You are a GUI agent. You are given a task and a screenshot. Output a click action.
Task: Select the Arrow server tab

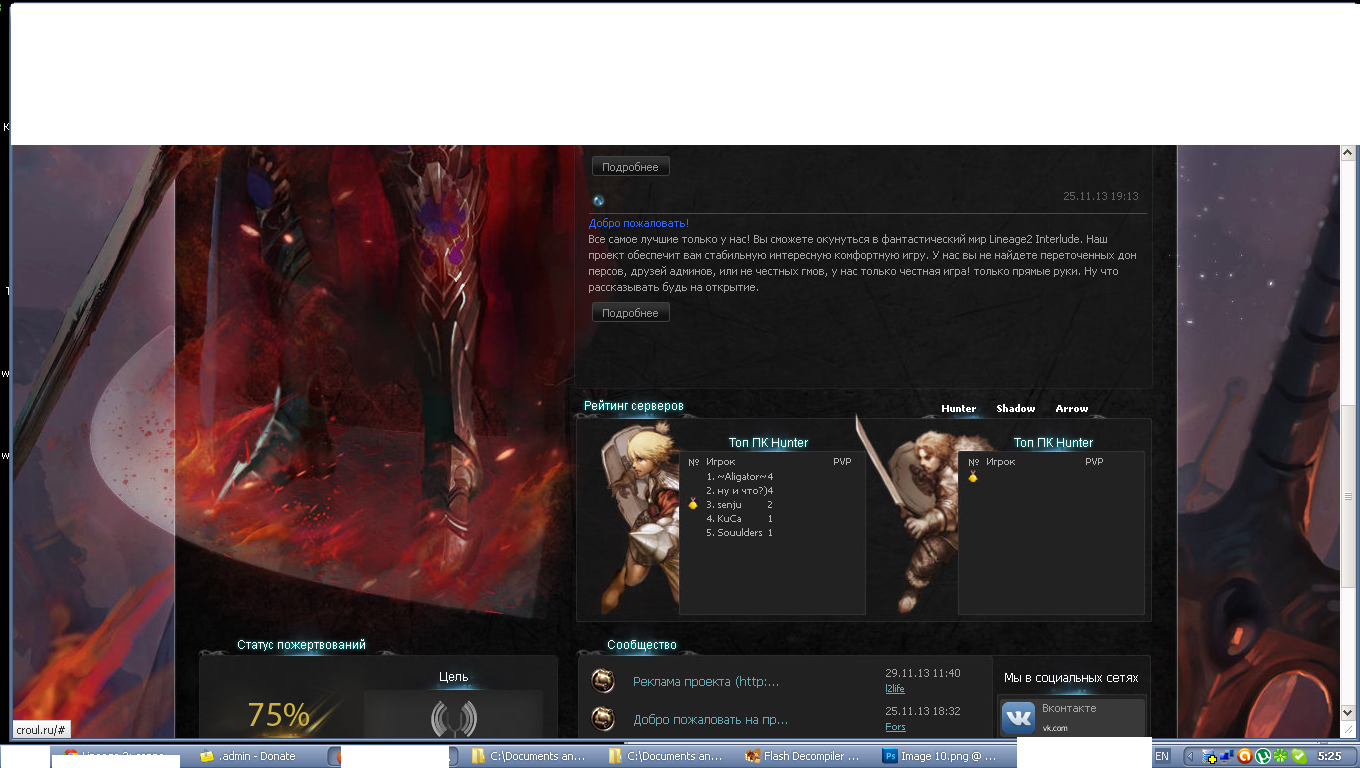1071,408
